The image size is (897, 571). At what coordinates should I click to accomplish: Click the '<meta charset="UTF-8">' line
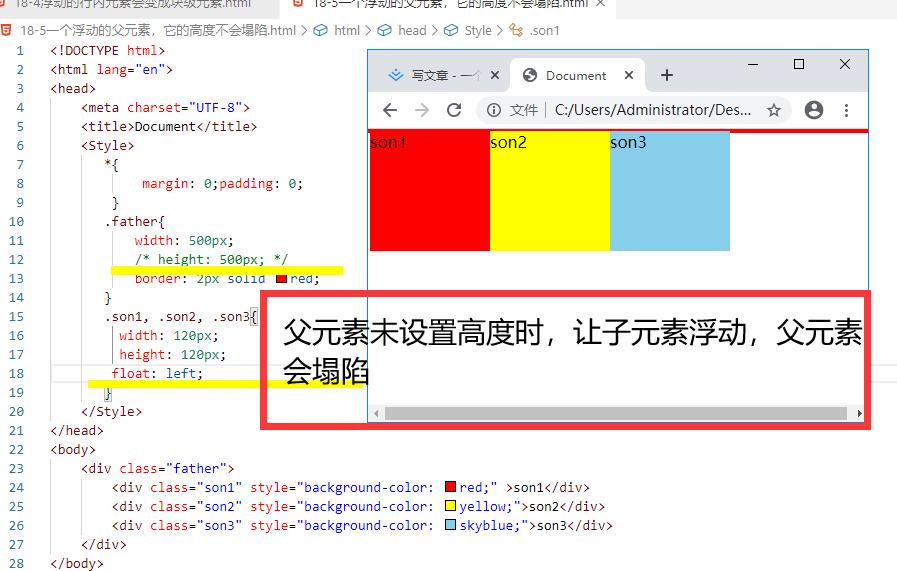coord(165,108)
